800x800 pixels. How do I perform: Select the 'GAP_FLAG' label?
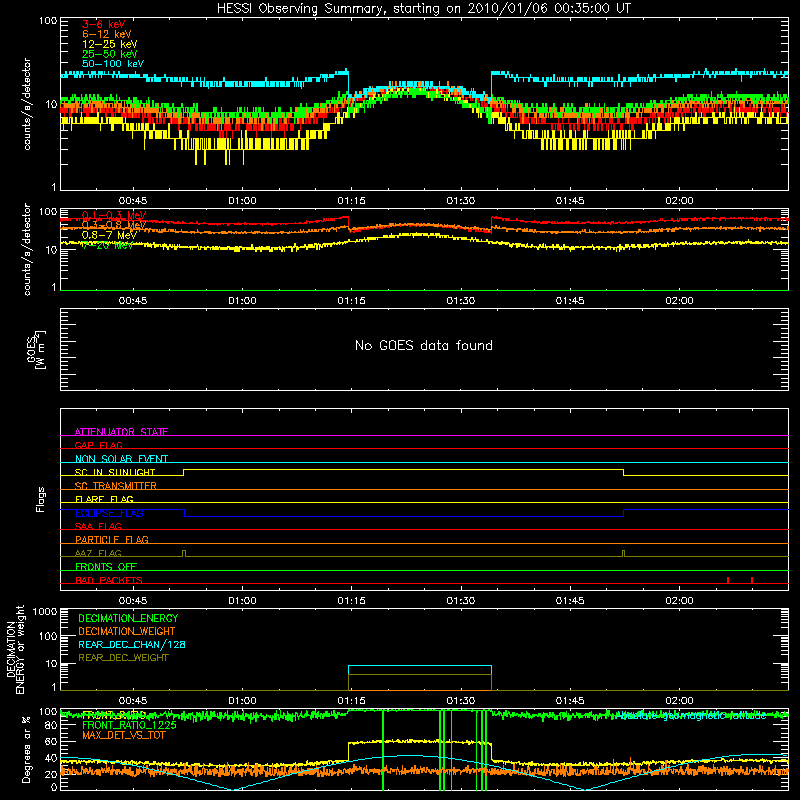(98, 445)
